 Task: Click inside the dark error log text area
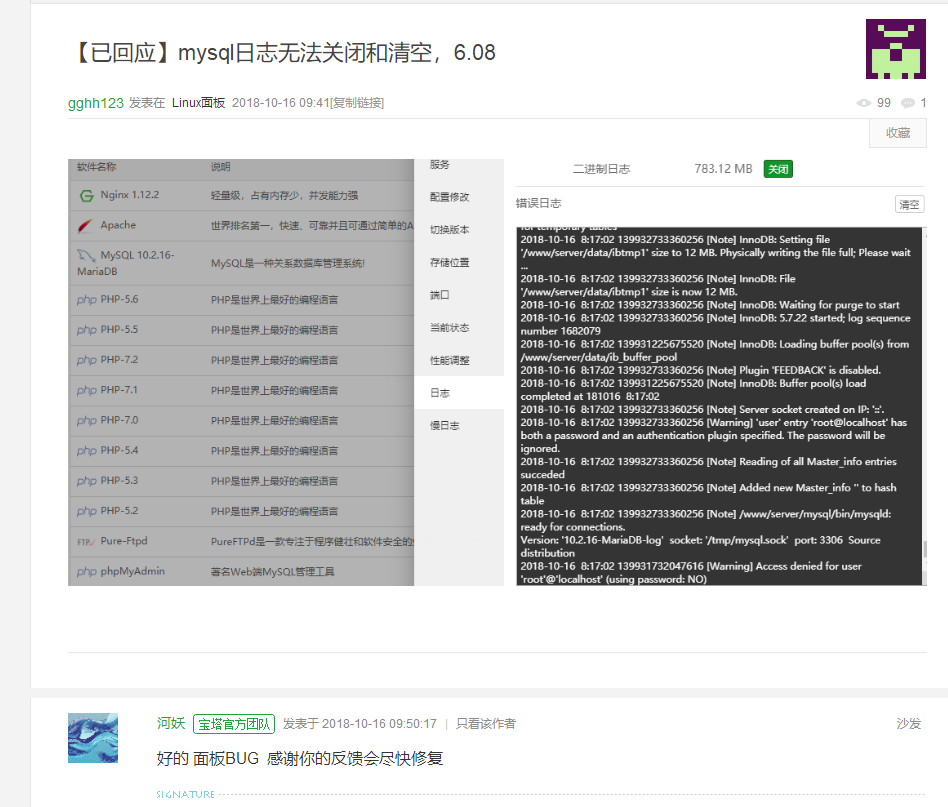(x=719, y=406)
